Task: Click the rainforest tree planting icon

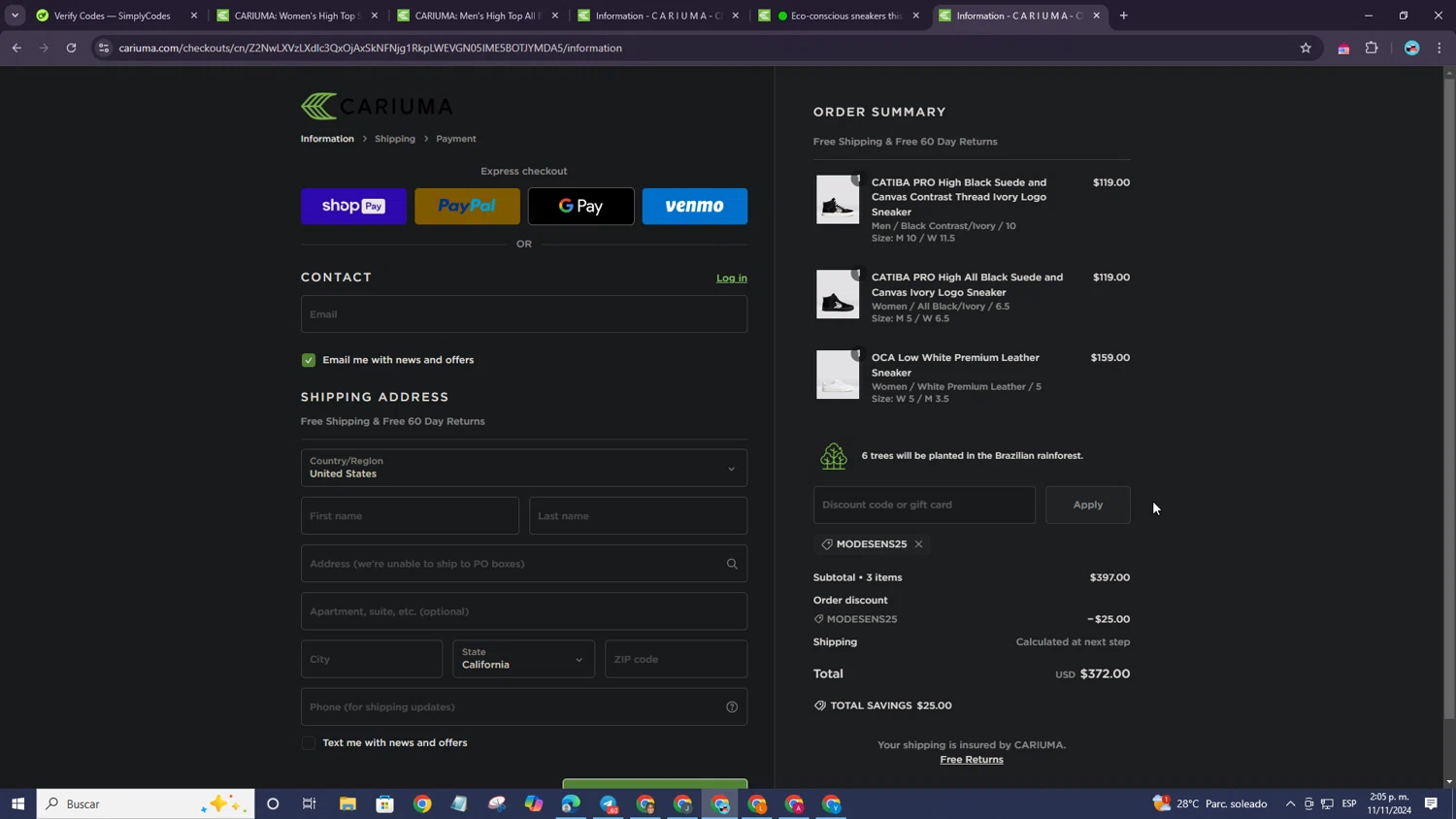Action: (834, 456)
